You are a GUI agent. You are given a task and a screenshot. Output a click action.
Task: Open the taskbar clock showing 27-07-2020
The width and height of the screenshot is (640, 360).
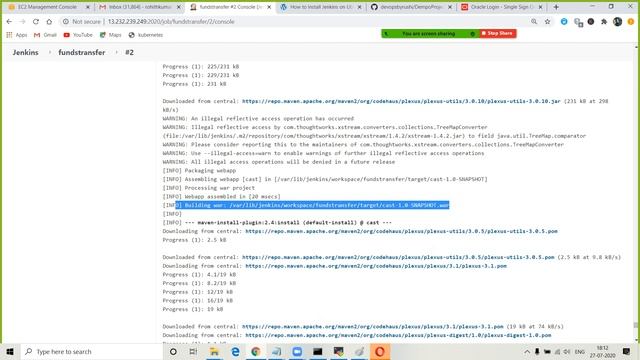[x=602, y=352]
